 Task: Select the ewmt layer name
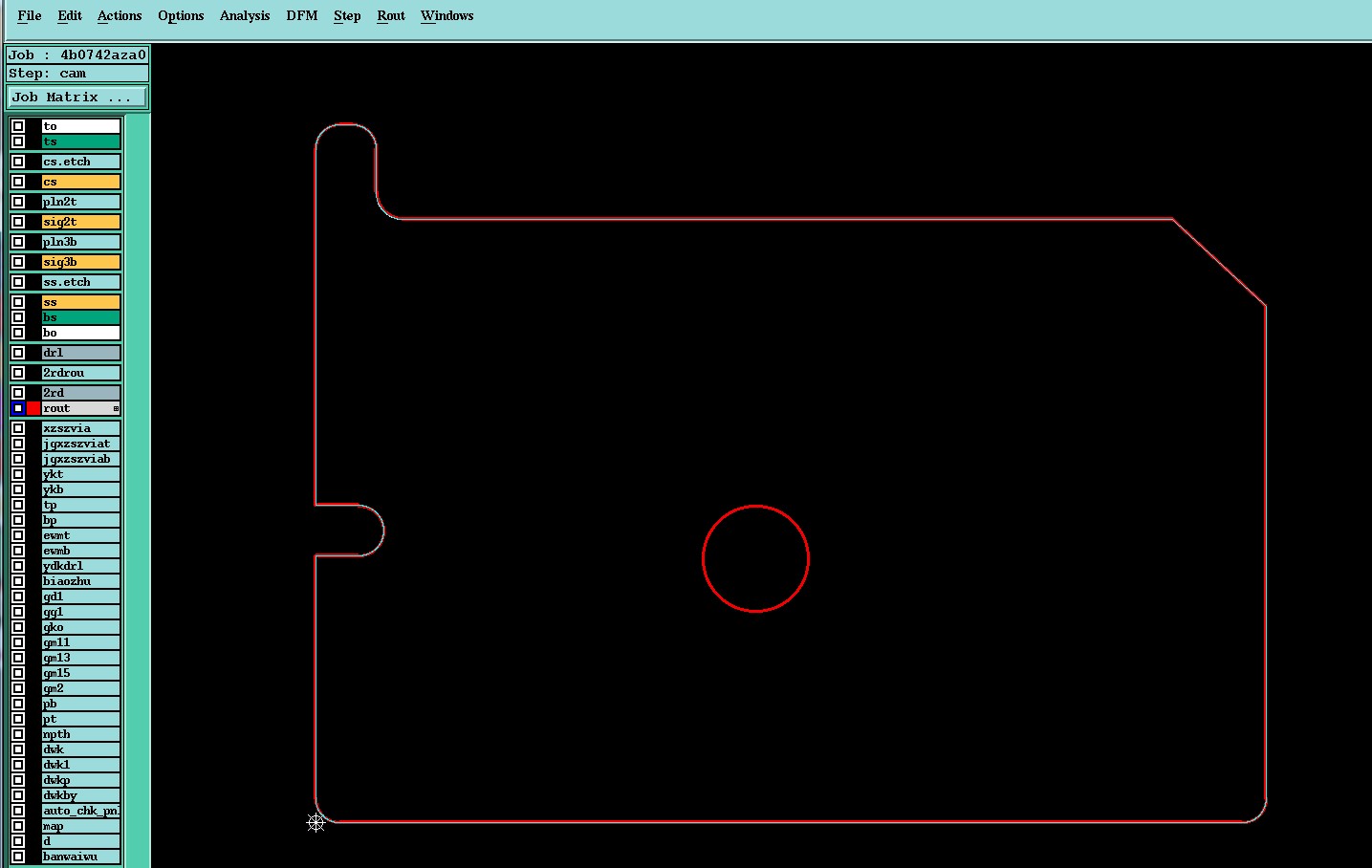(x=81, y=535)
